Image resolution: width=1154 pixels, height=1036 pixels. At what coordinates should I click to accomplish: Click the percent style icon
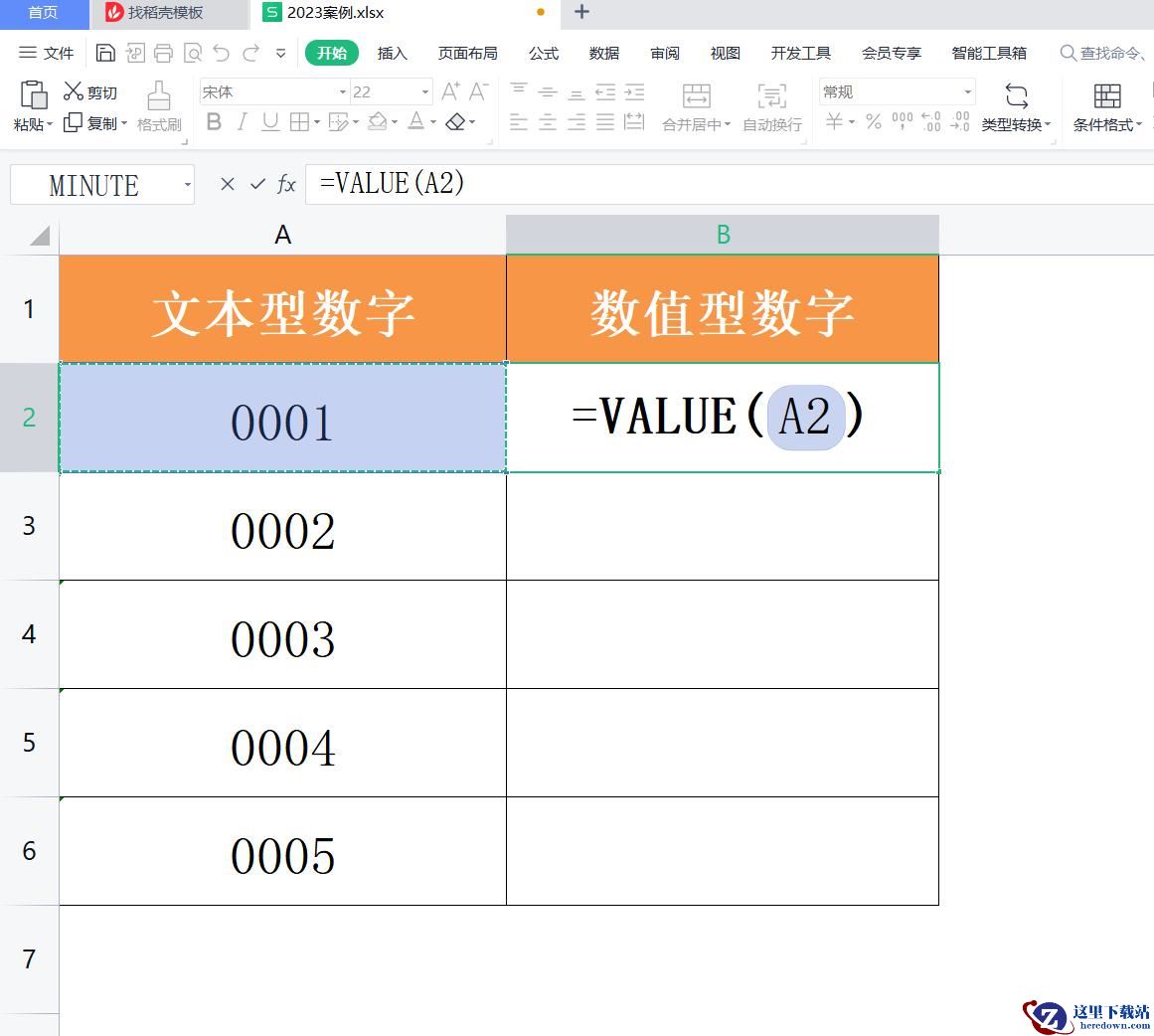(x=874, y=121)
